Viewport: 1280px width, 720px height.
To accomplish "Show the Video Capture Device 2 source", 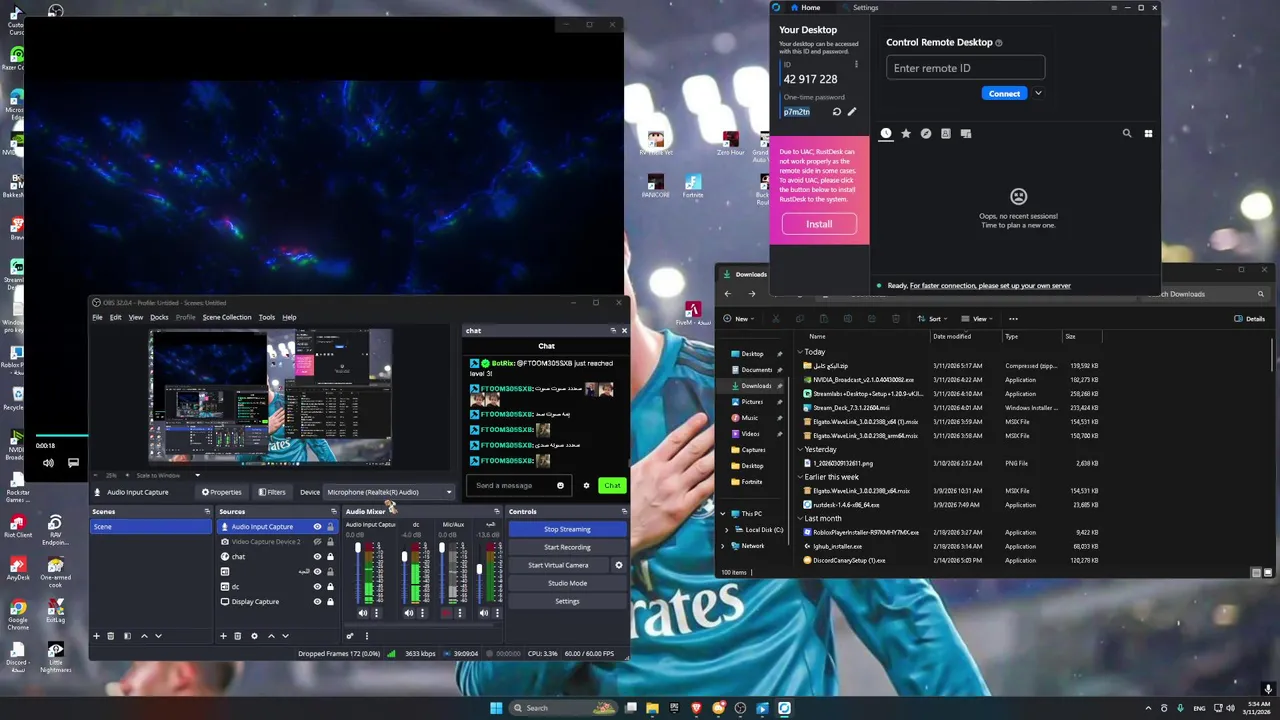I will click(317, 542).
